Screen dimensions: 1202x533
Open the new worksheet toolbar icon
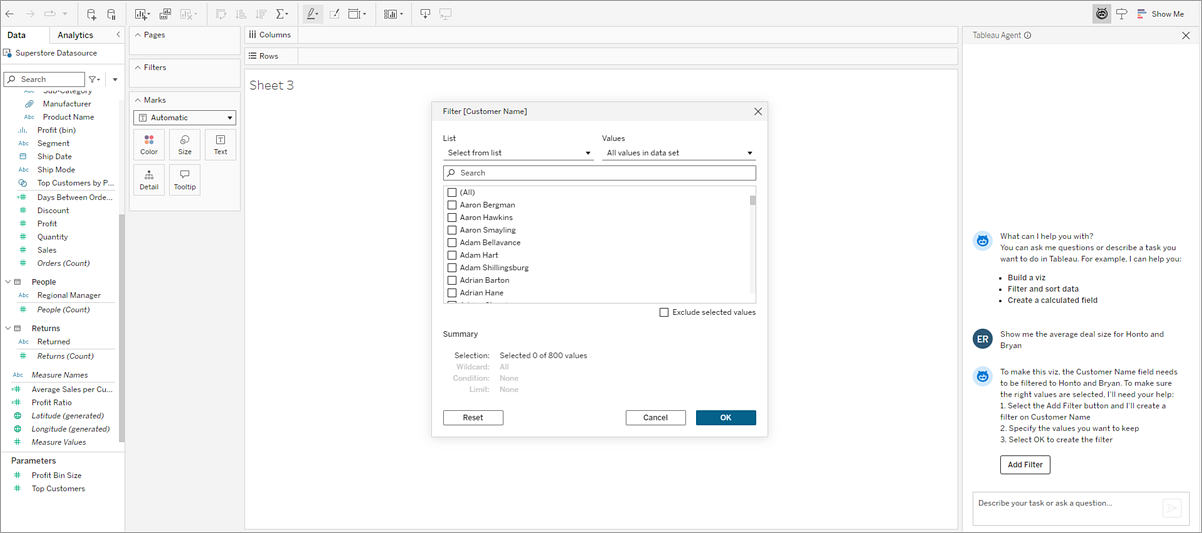coord(141,14)
